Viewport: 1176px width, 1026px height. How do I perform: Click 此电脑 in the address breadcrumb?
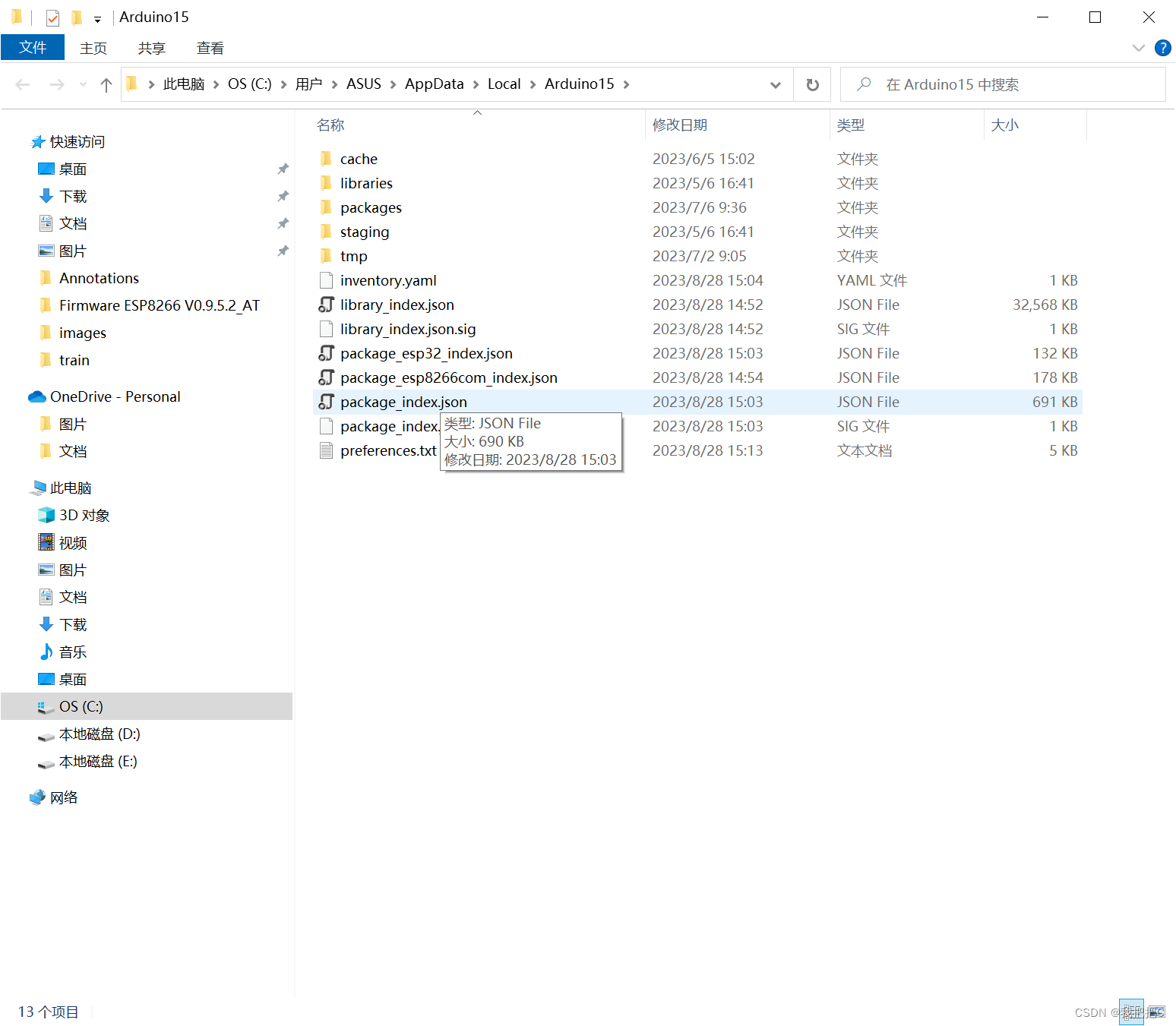point(184,84)
